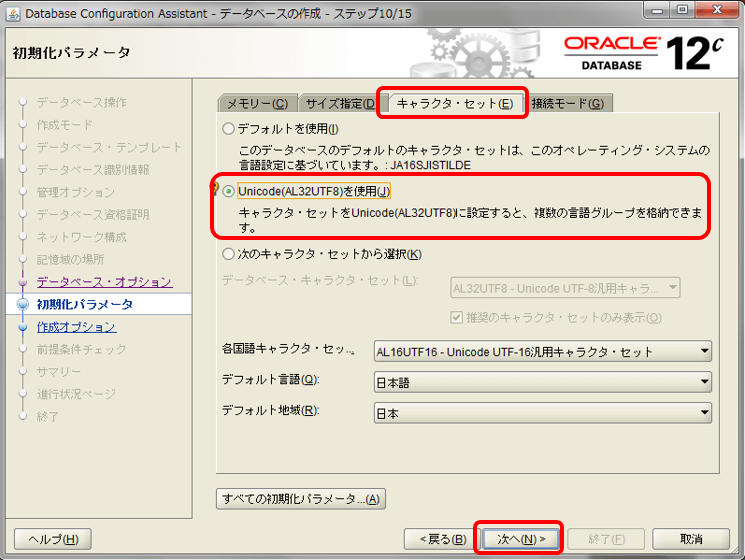The width and height of the screenshot is (745, 560).
Task: Switch to the メモリー tab
Action: (258, 104)
